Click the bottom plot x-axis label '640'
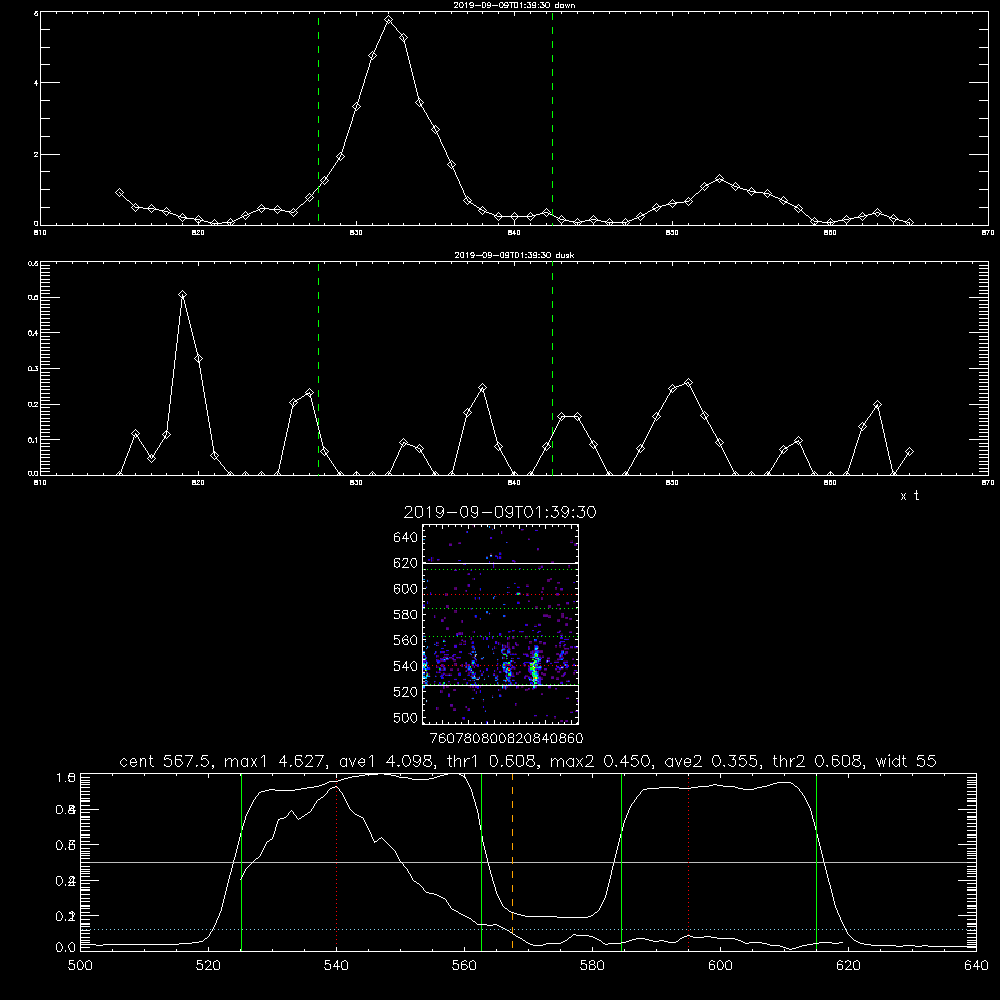 976,966
